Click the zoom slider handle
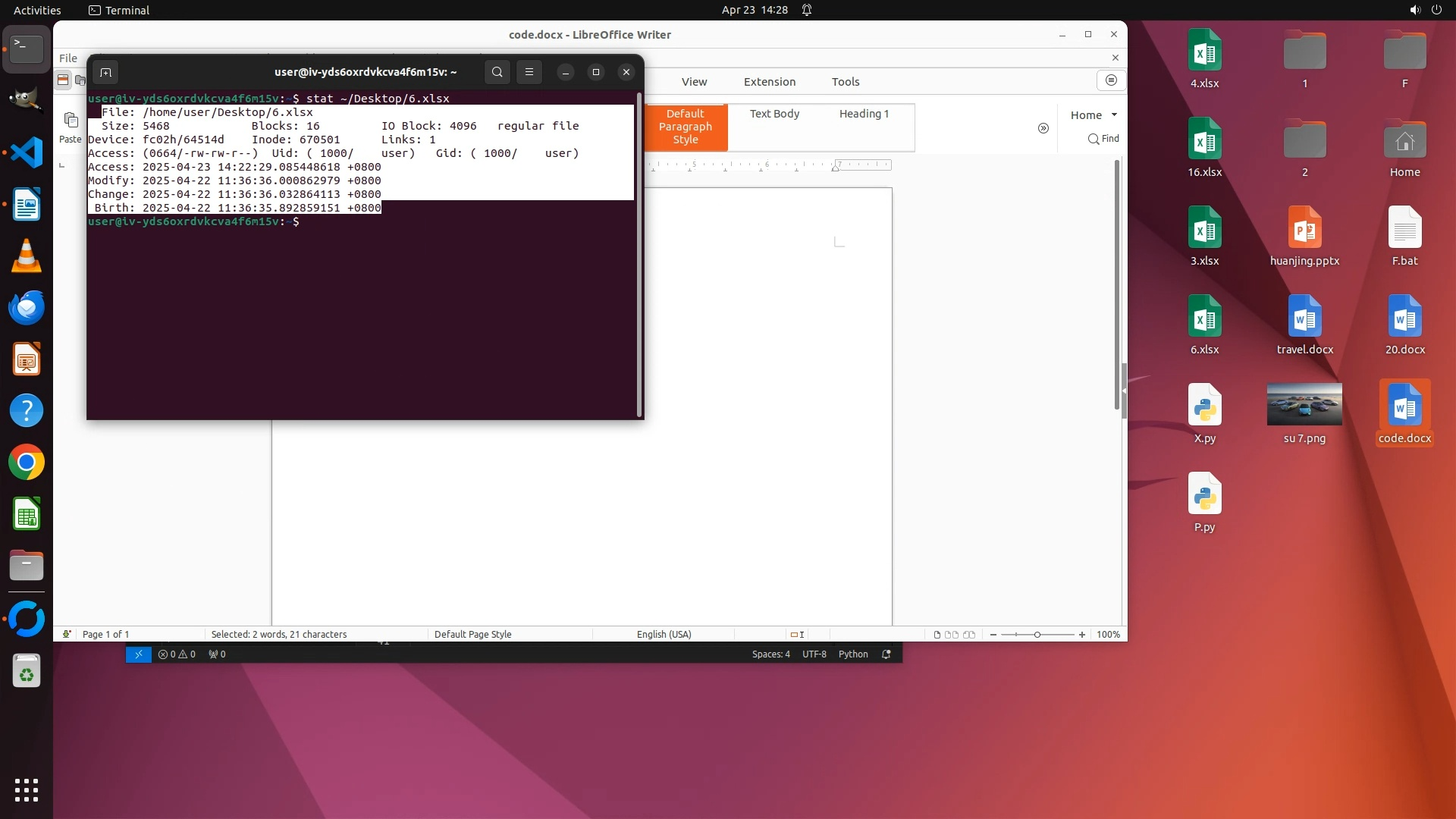Viewport: 1456px width, 819px height. coord(1037,635)
